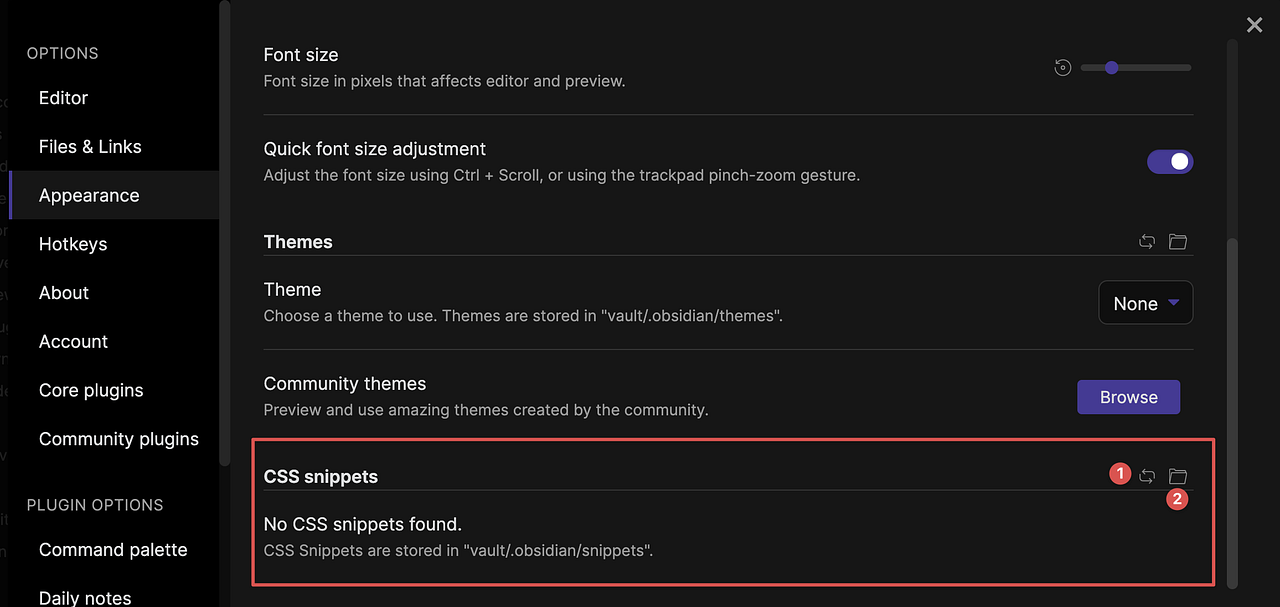This screenshot has height=607, width=1280.
Task: Open Daily notes plugin options
Action: click(x=84, y=595)
